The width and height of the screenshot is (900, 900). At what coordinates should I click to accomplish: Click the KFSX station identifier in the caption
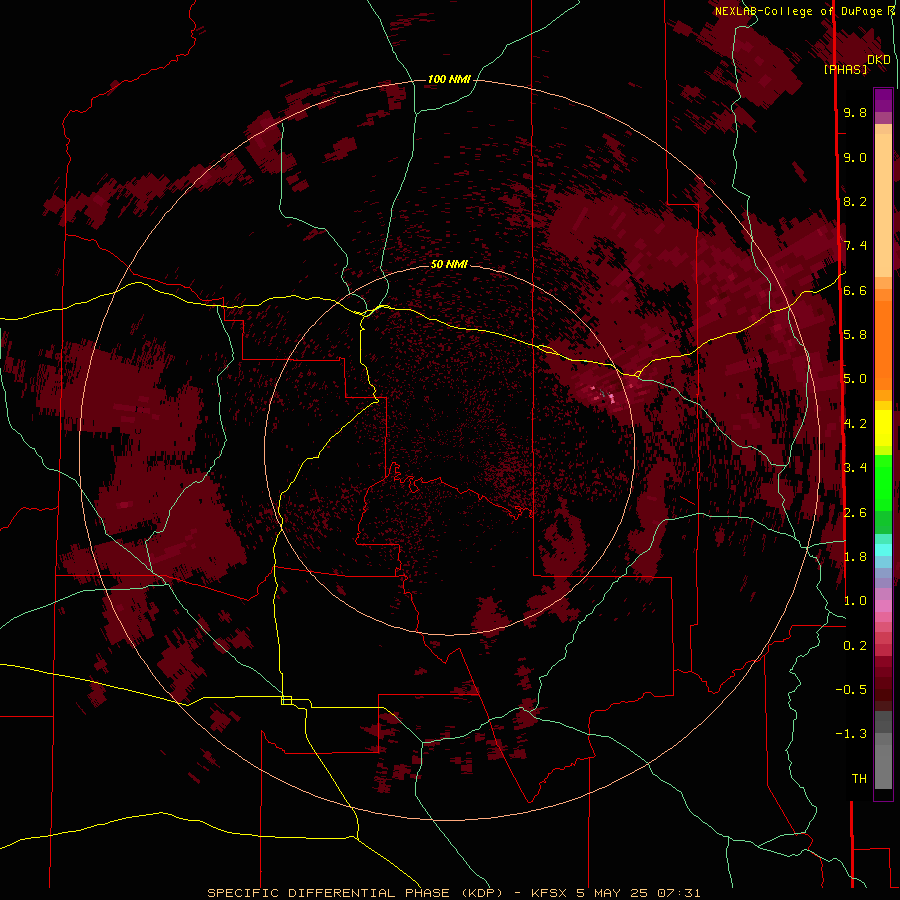click(550, 893)
